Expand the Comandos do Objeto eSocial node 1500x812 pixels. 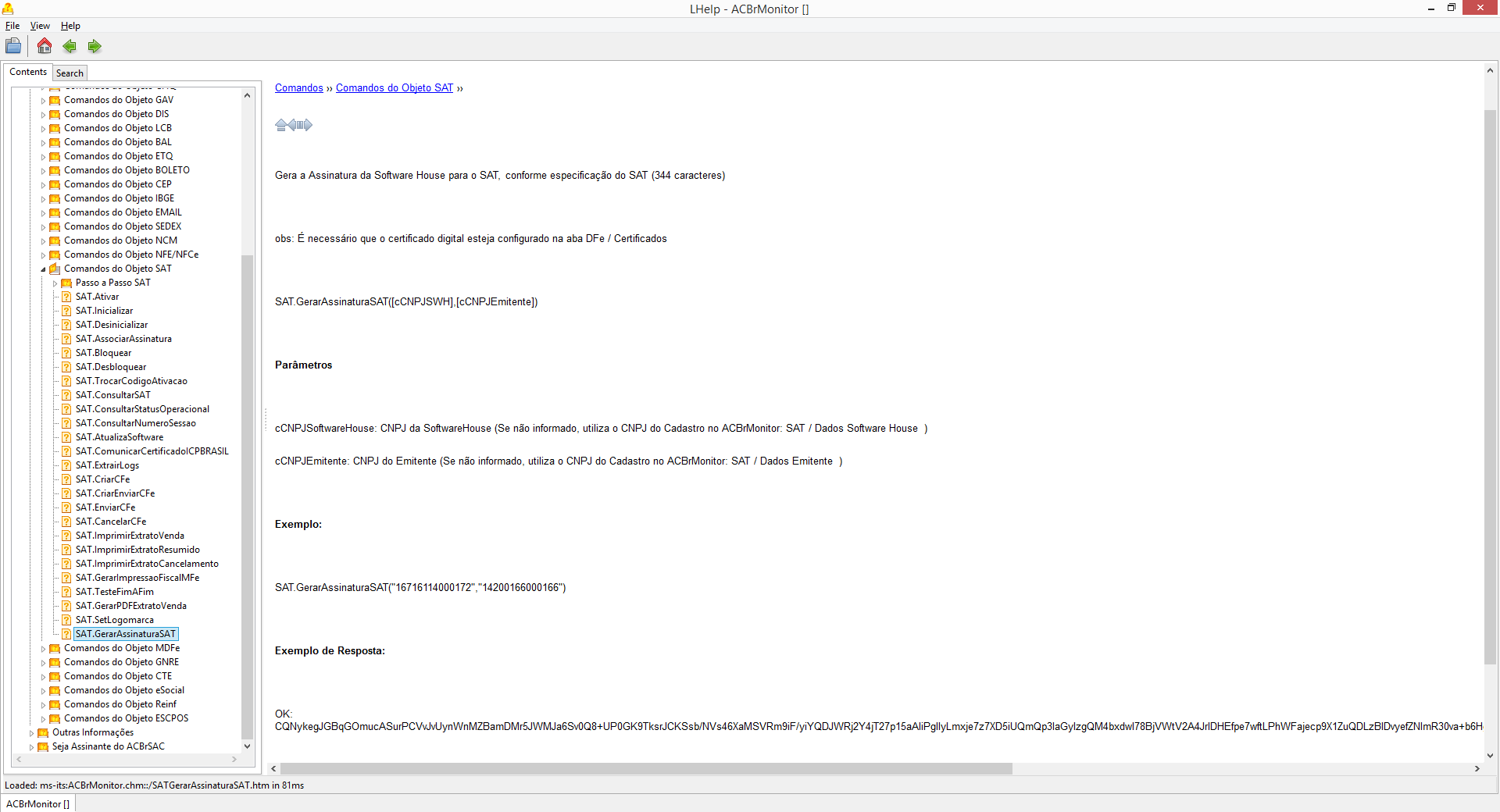(x=43, y=691)
